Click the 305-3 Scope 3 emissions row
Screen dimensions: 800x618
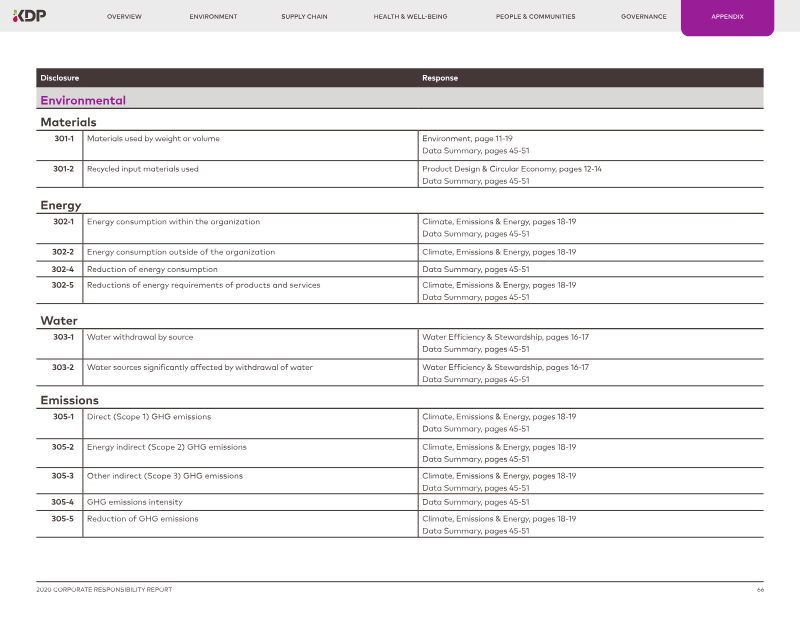pyautogui.click(x=165, y=476)
